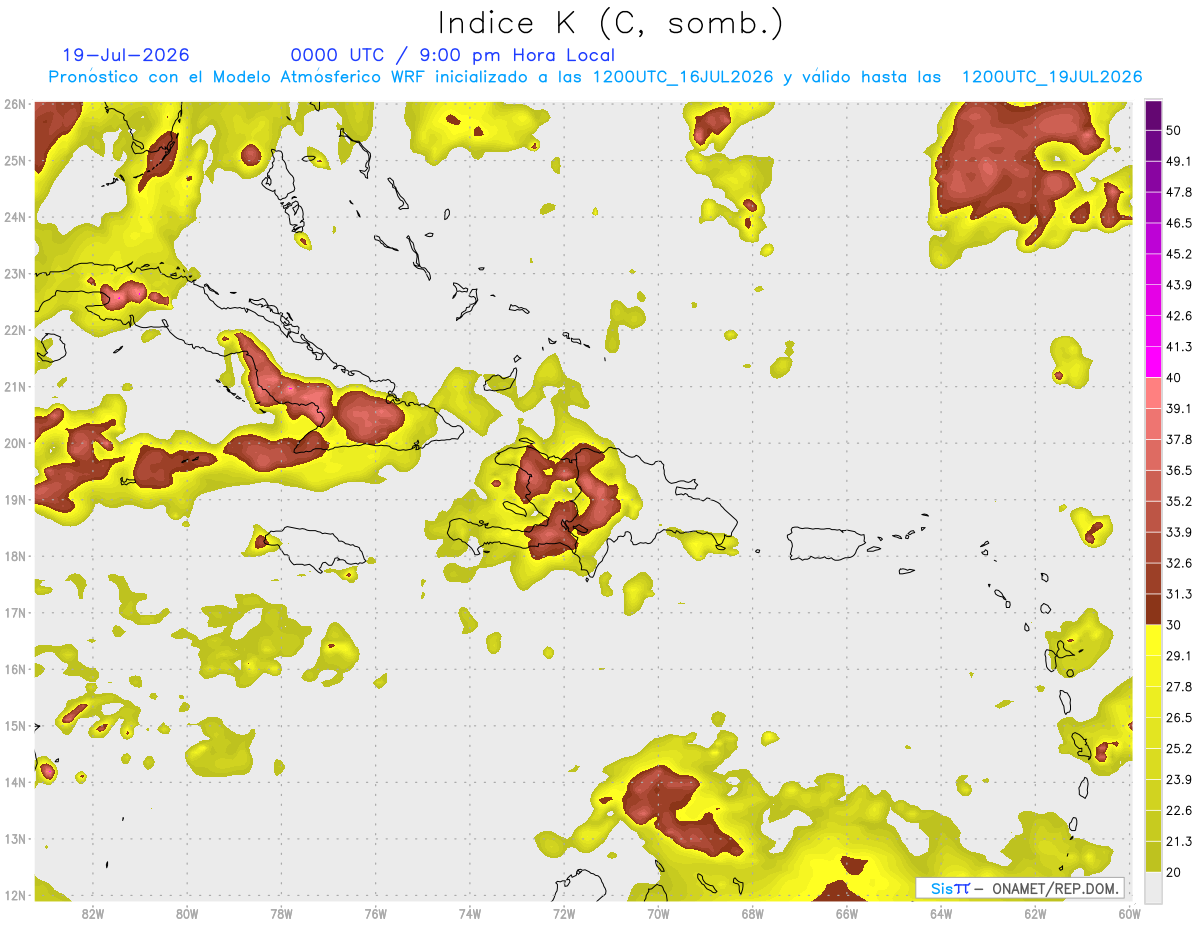Click the colorbar value 20
This screenshot has height=927, width=1200.
click(x=1174, y=874)
